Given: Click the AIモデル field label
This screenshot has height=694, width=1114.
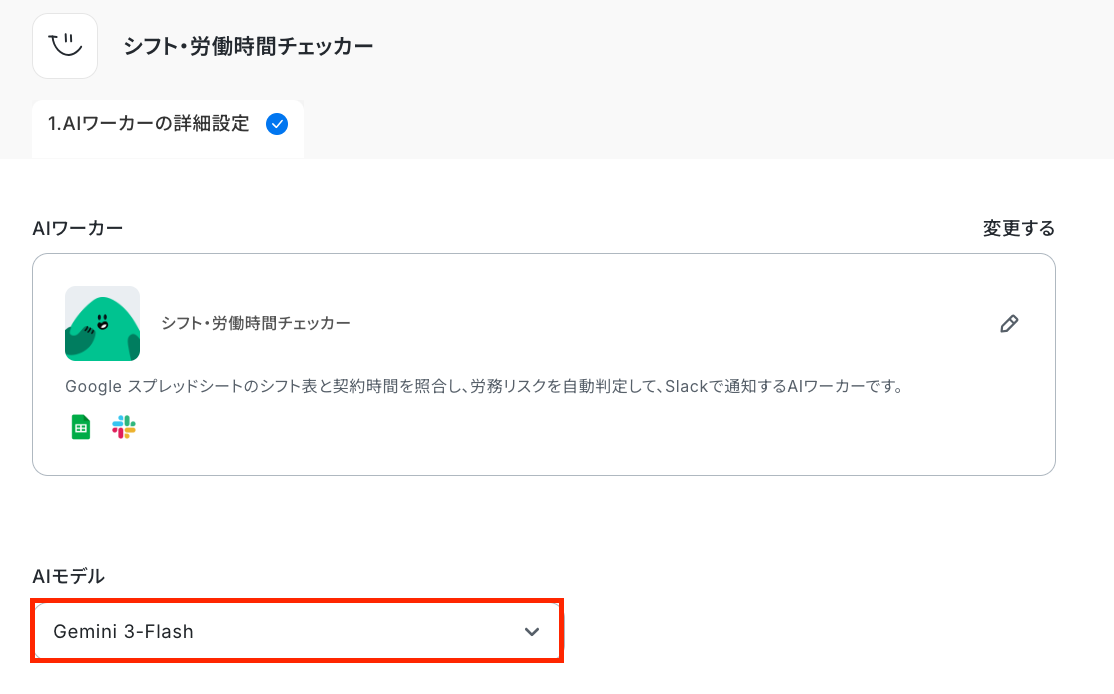Looking at the screenshot, I should (x=69, y=576).
